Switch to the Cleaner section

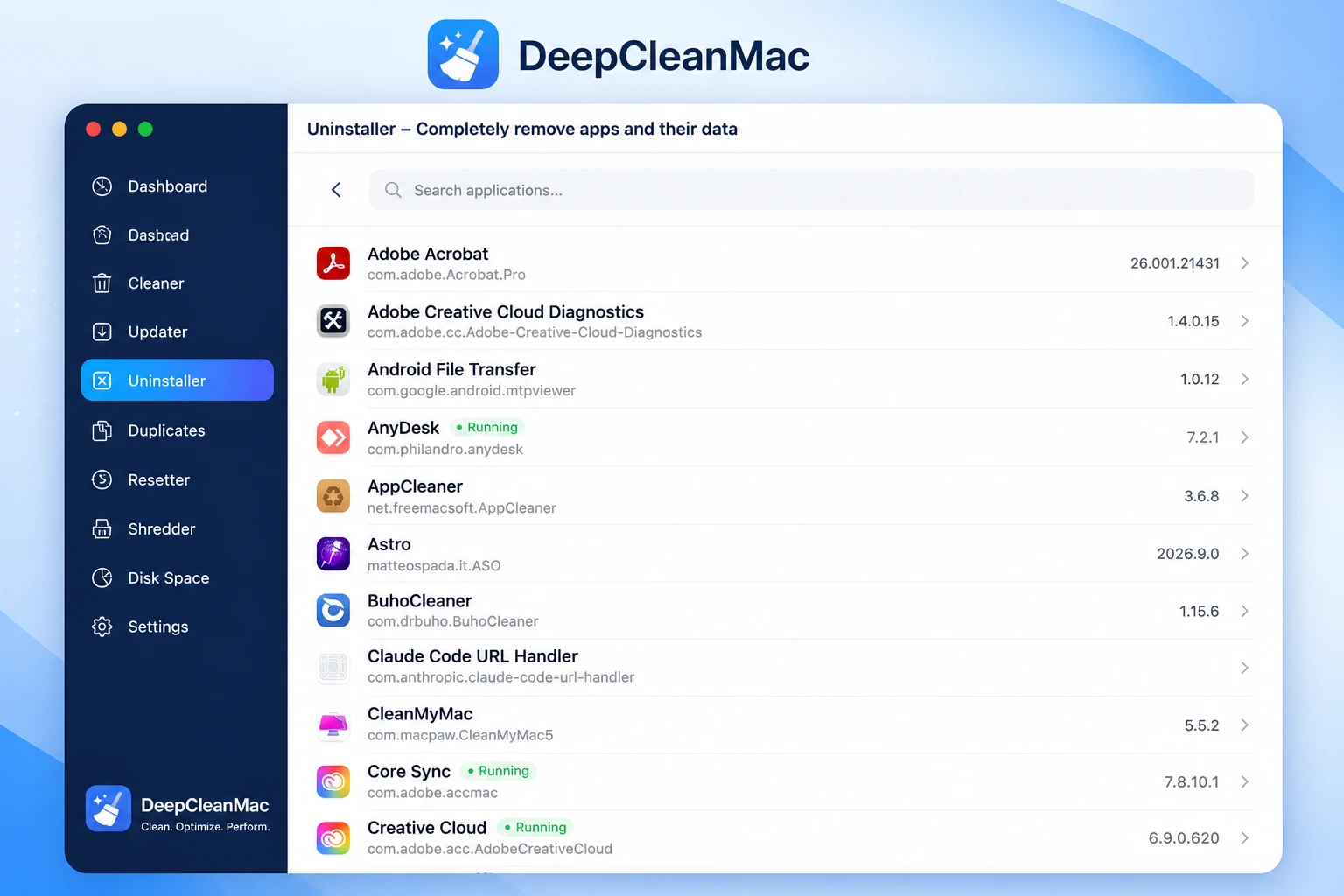177,283
